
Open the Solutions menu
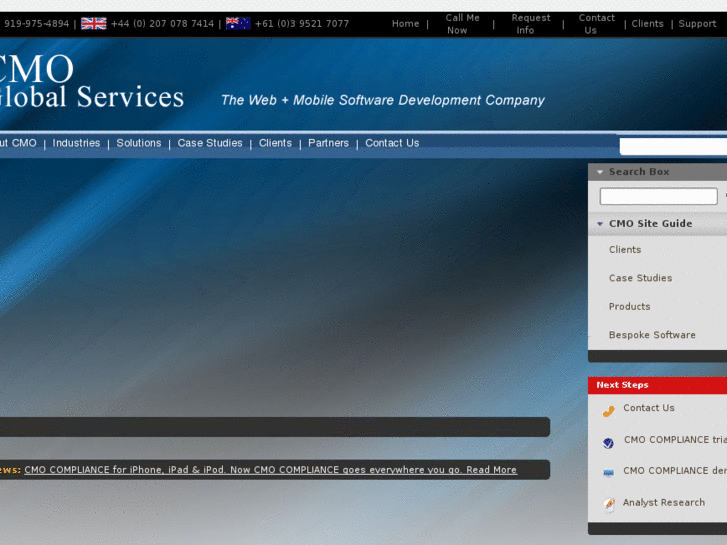click(x=139, y=143)
